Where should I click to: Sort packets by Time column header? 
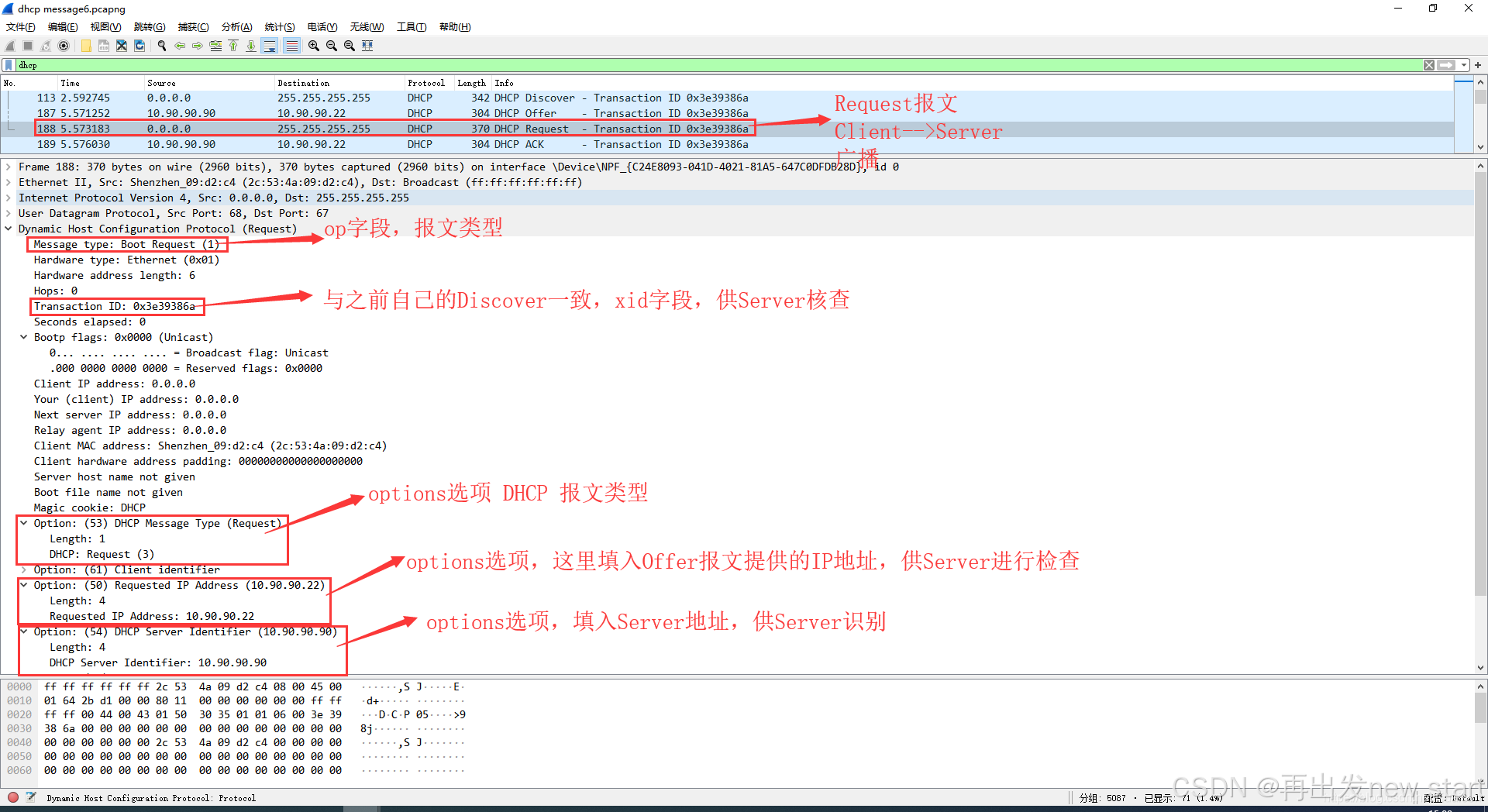click(101, 83)
